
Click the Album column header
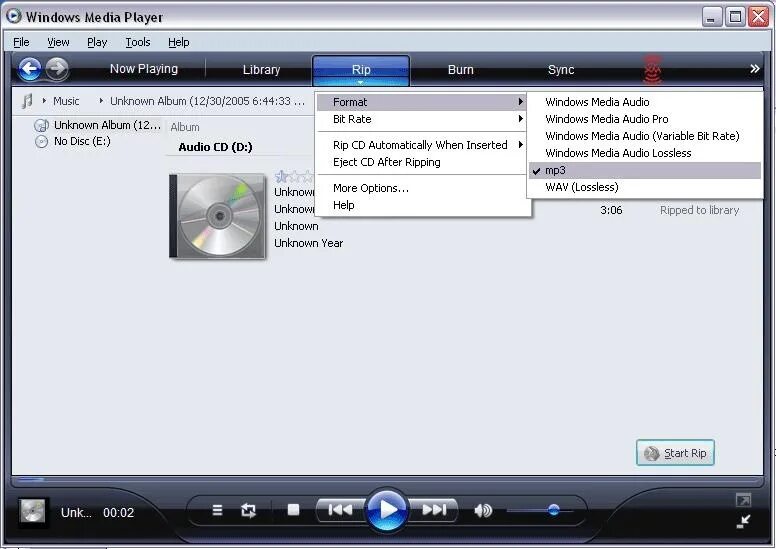click(x=185, y=127)
